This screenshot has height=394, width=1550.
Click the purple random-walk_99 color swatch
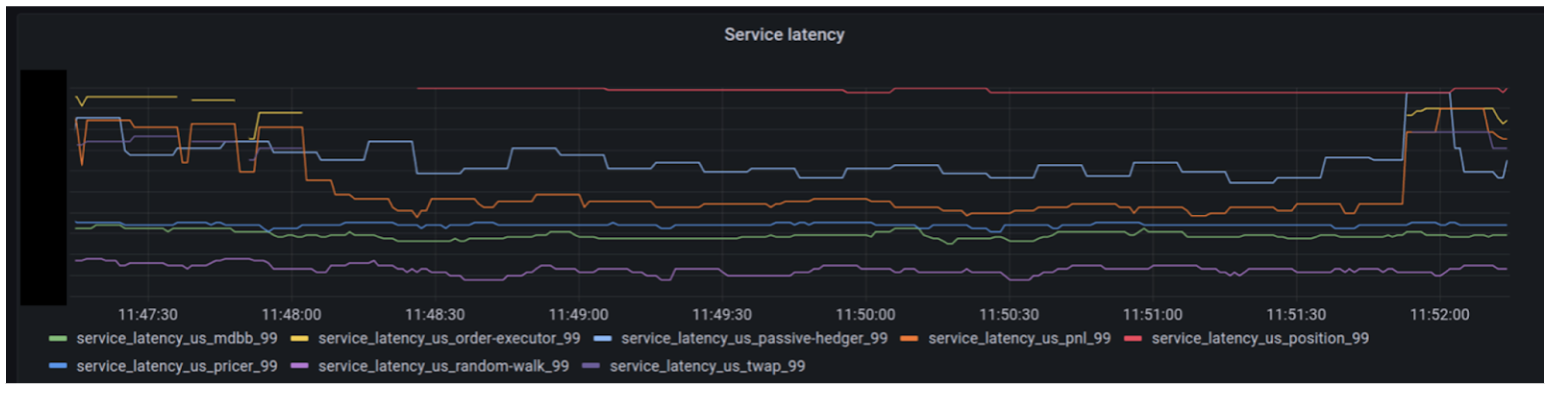[301, 366]
